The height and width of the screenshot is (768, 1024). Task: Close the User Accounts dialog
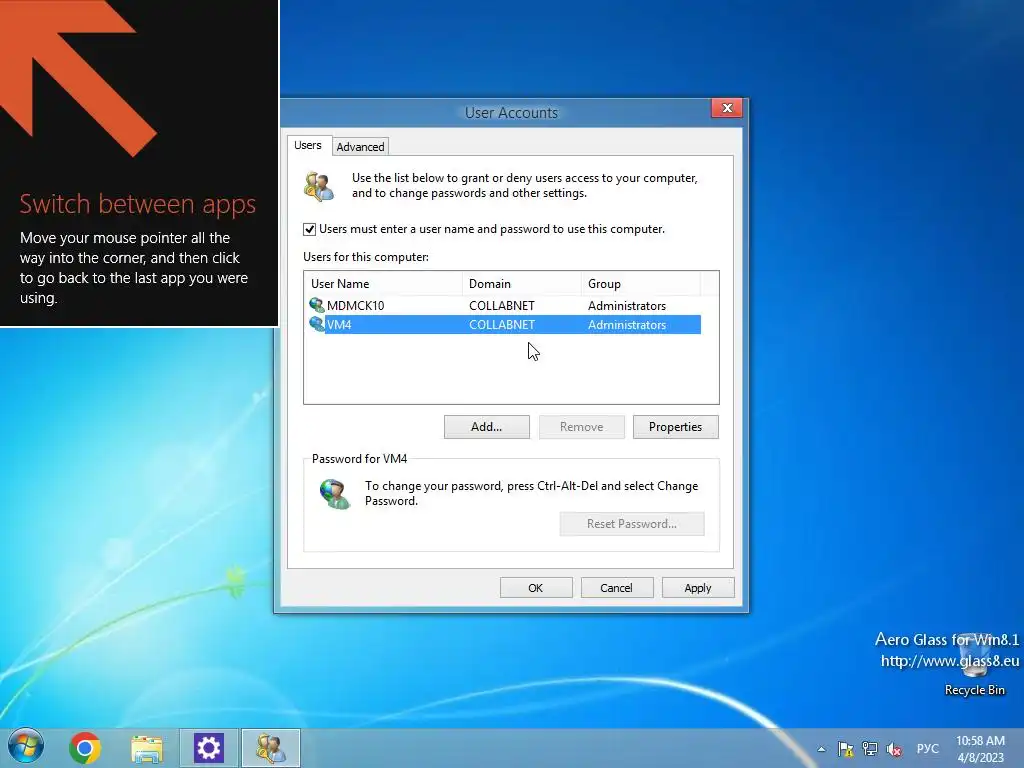coord(727,108)
